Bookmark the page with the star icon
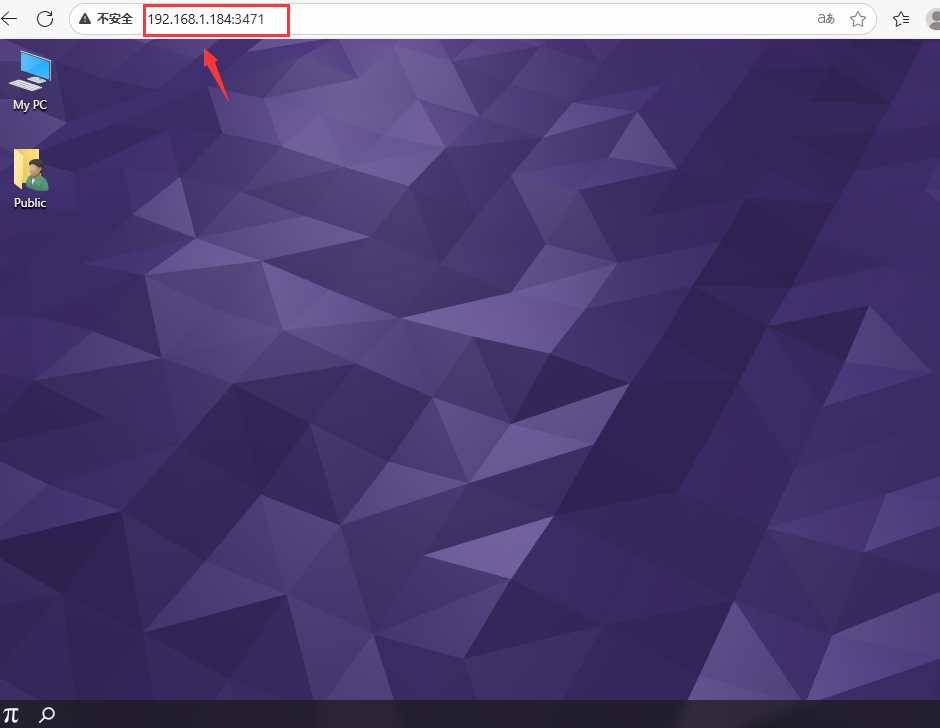This screenshot has width=940, height=728. pyautogui.click(x=858, y=19)
